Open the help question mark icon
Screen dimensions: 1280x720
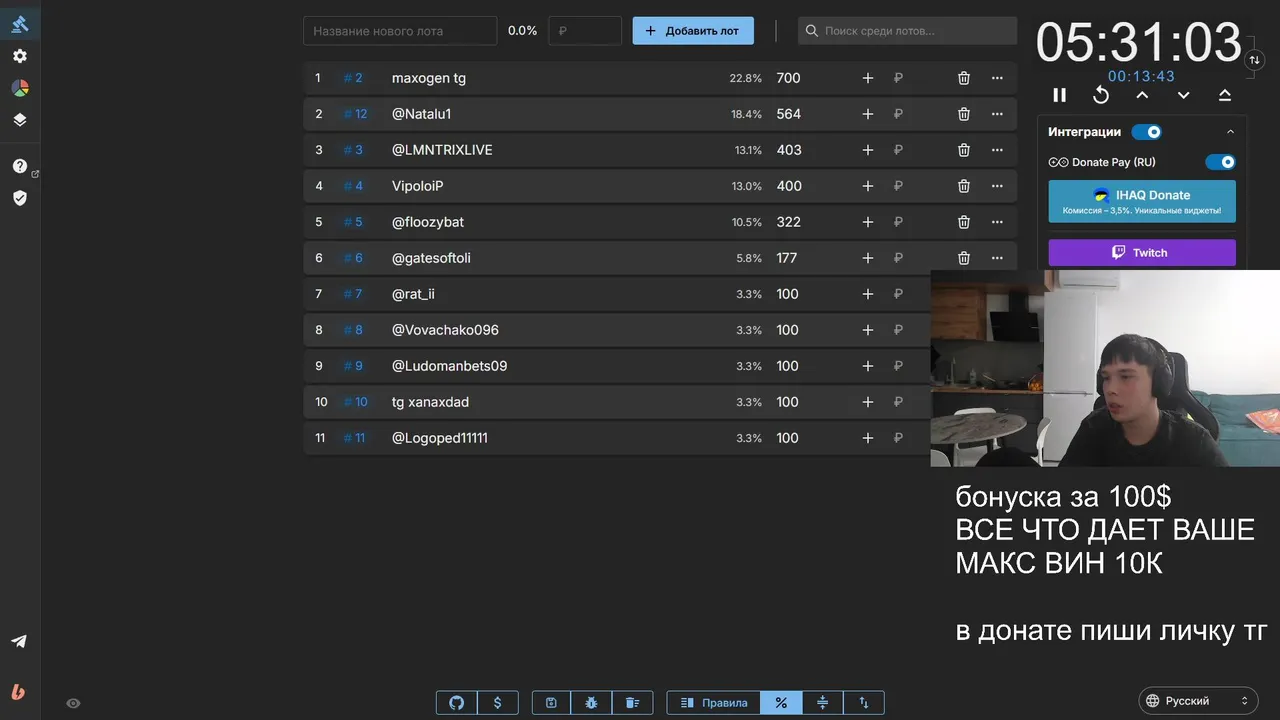click(20, 166)
